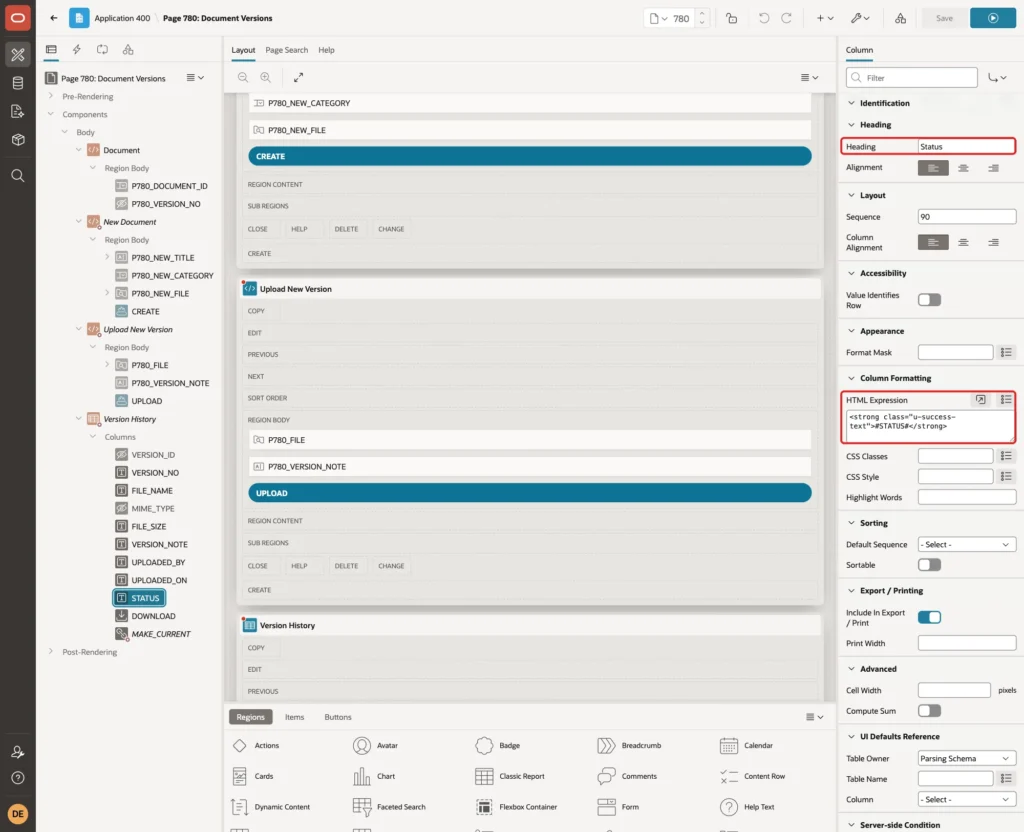Screen dimensions: 1024x832
Task: Collapse the Column Formatting section
Action: 851,378
